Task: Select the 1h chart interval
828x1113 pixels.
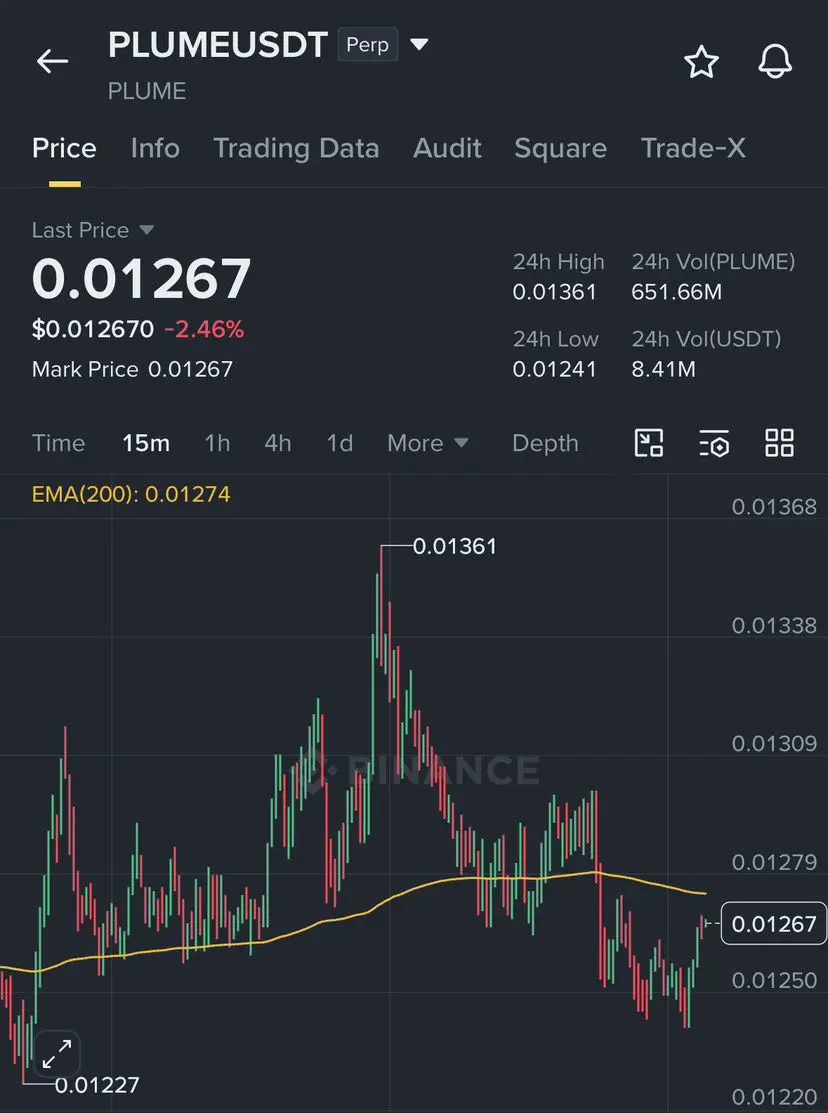Action: (217, 444)
